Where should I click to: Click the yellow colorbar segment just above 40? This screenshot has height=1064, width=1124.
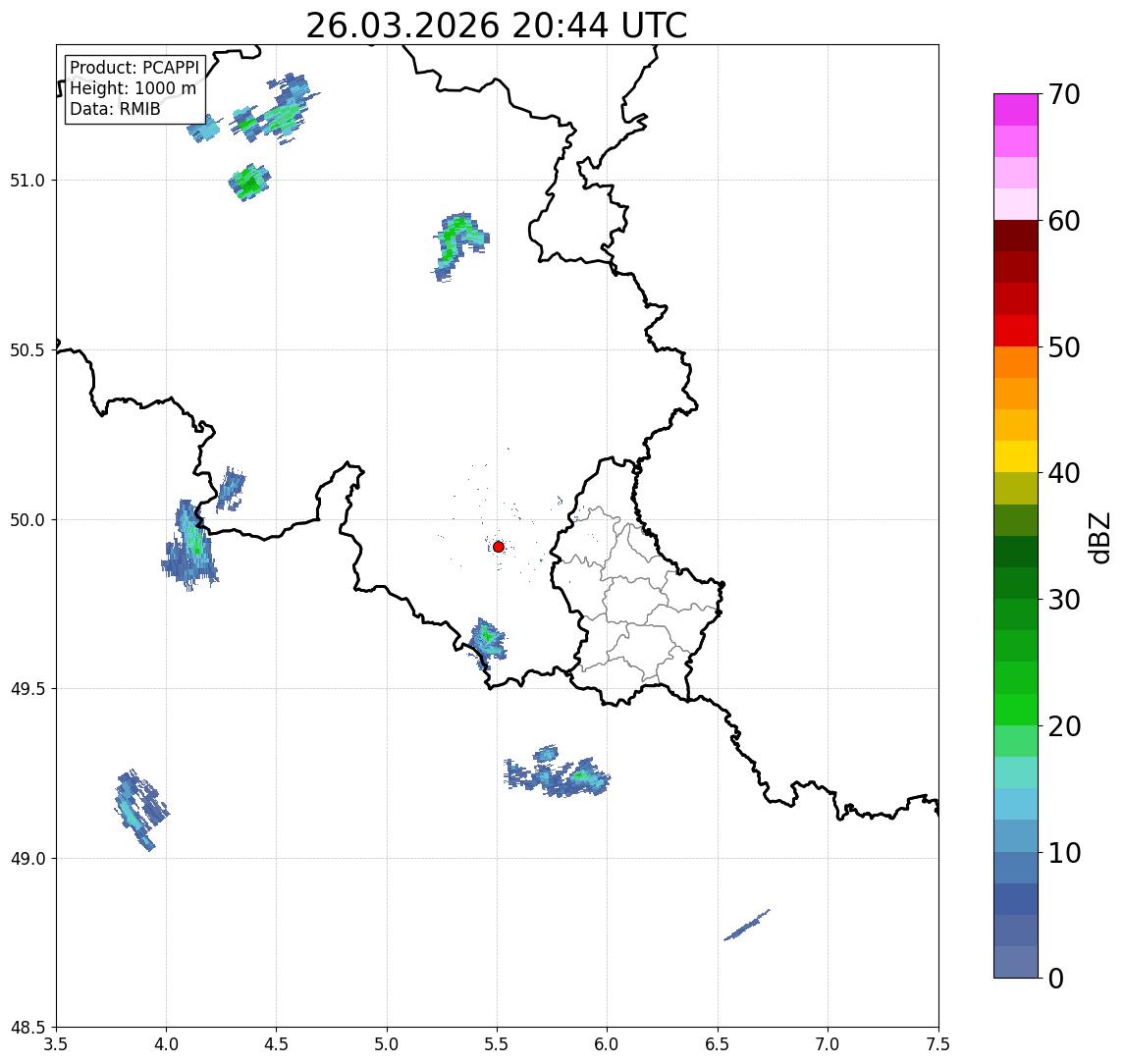(1016, 456)
